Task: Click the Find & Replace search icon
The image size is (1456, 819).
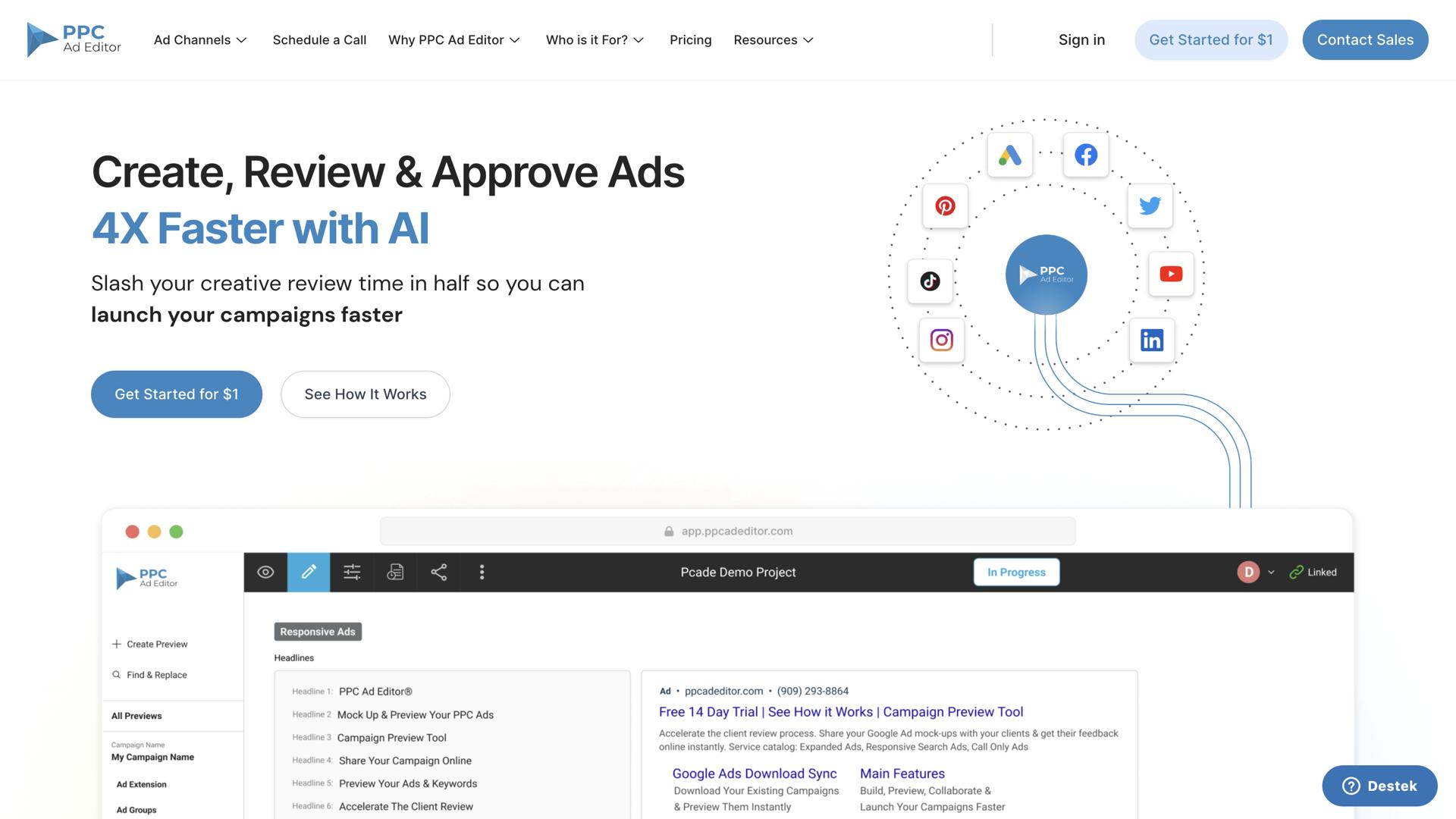Action: [x=116, y=674]
